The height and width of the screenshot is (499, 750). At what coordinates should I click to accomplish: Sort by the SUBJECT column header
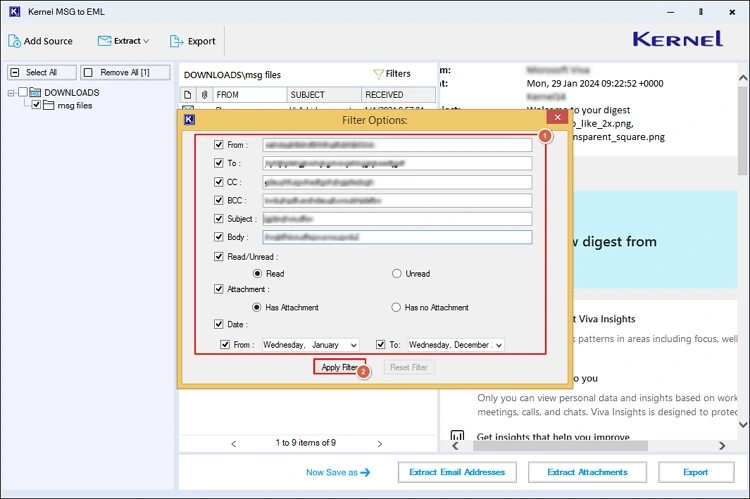click(324, 95)
